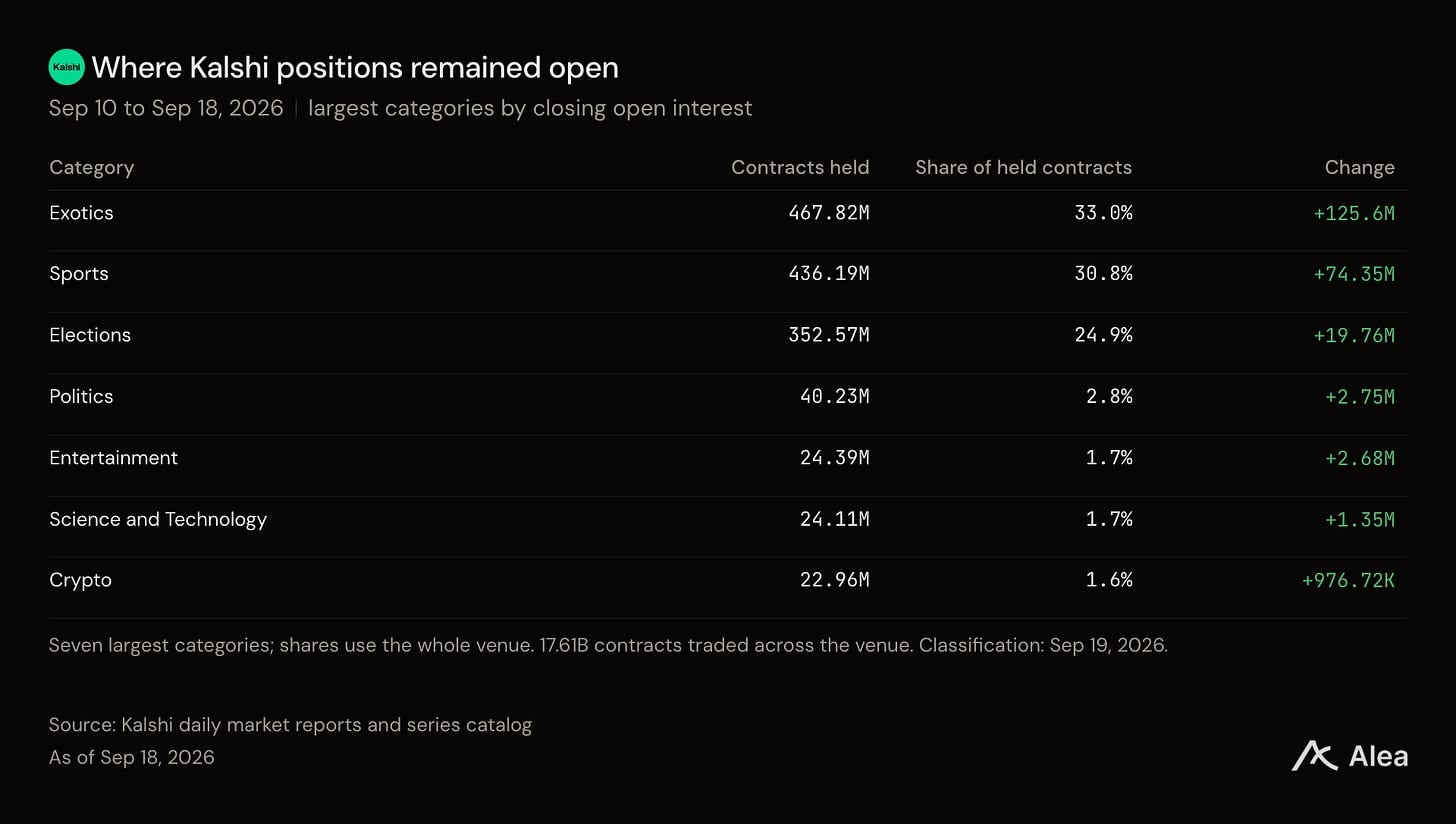Click the Alea brand name text
The width and height of the screenshot is (1456, 824).
pos(1378,756)
